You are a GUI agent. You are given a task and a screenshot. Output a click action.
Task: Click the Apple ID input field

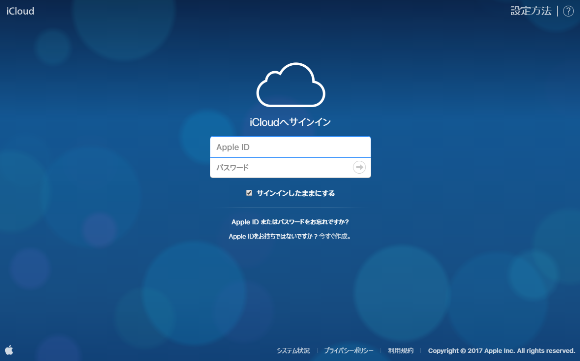tap(290, 147)
